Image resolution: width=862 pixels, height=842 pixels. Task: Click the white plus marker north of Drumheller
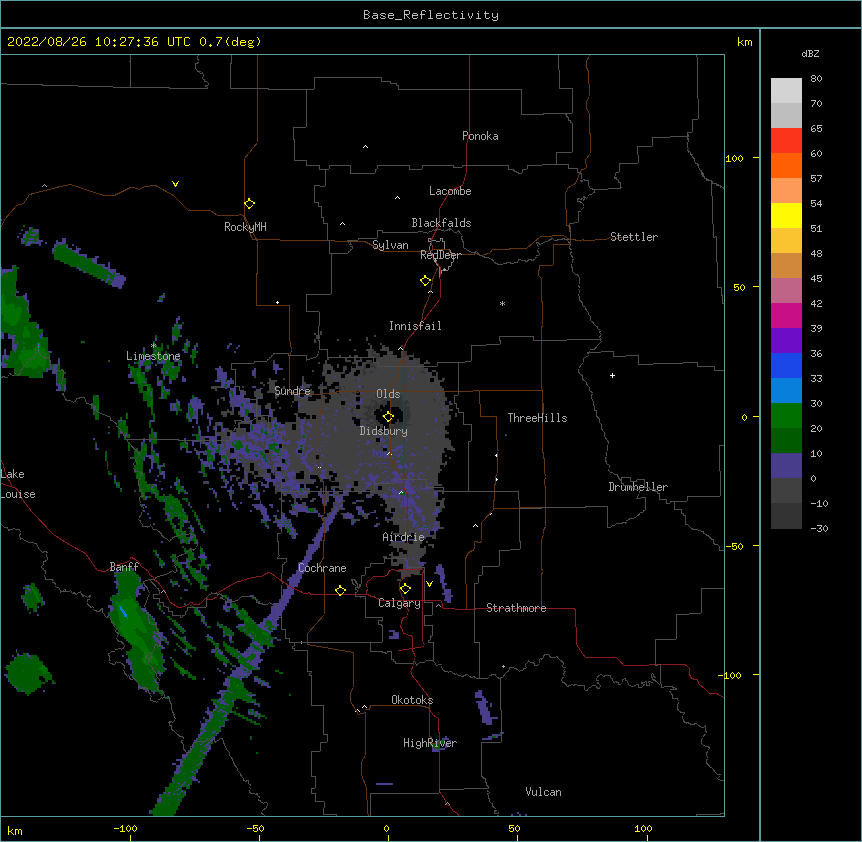click(x=612, y=375)
